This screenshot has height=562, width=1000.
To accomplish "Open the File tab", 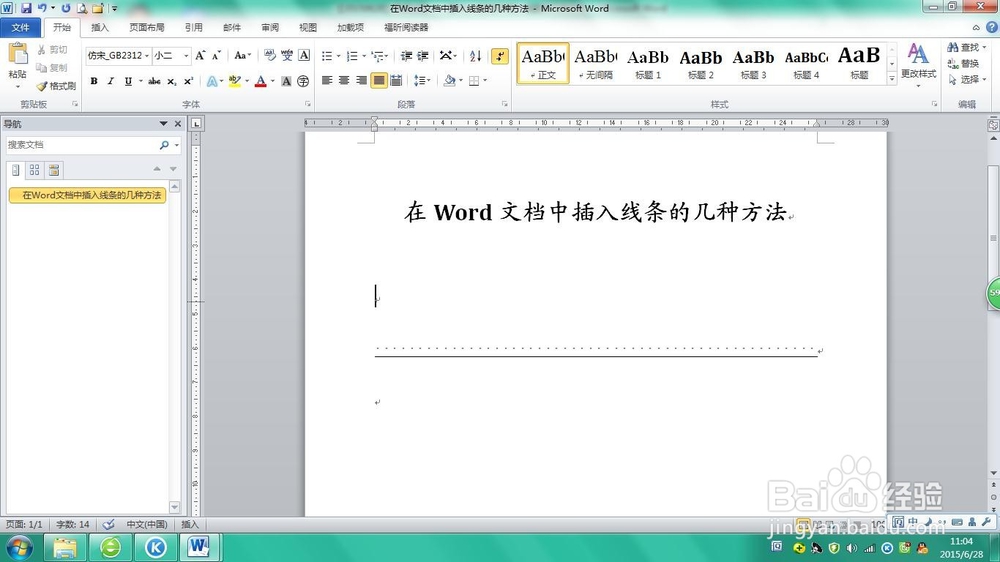I will (x=20, y=27).
